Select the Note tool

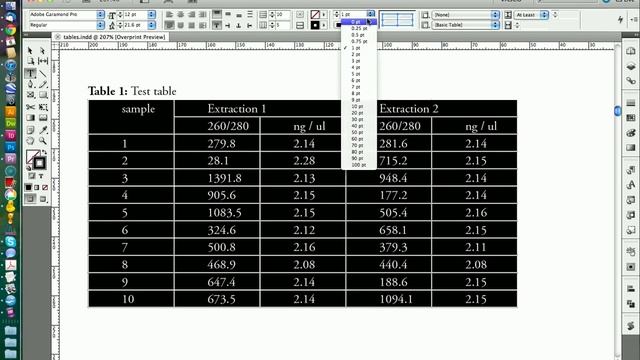(x=30, y=130)
